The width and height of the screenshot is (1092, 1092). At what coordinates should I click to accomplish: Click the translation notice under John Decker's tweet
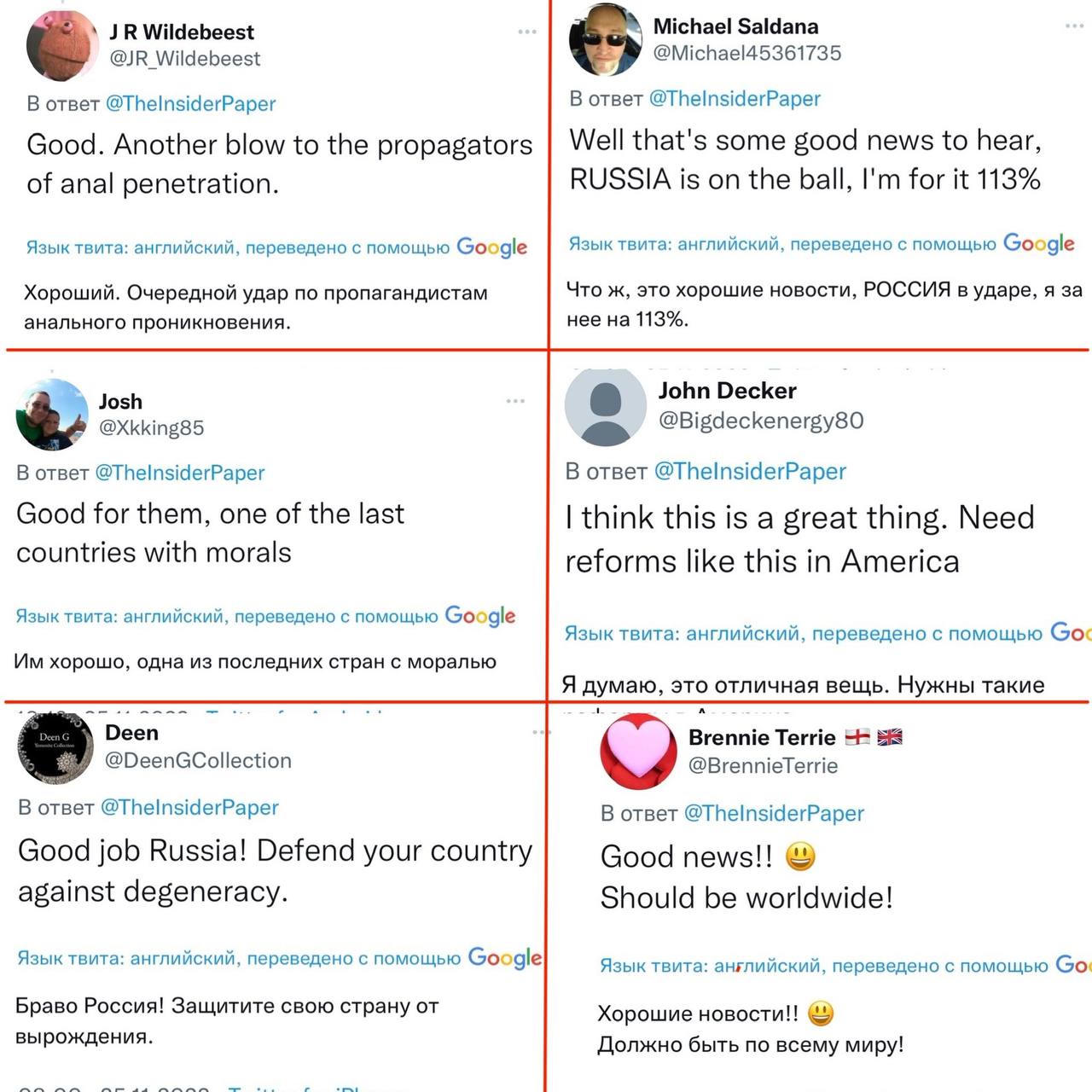tap(803, 634)
